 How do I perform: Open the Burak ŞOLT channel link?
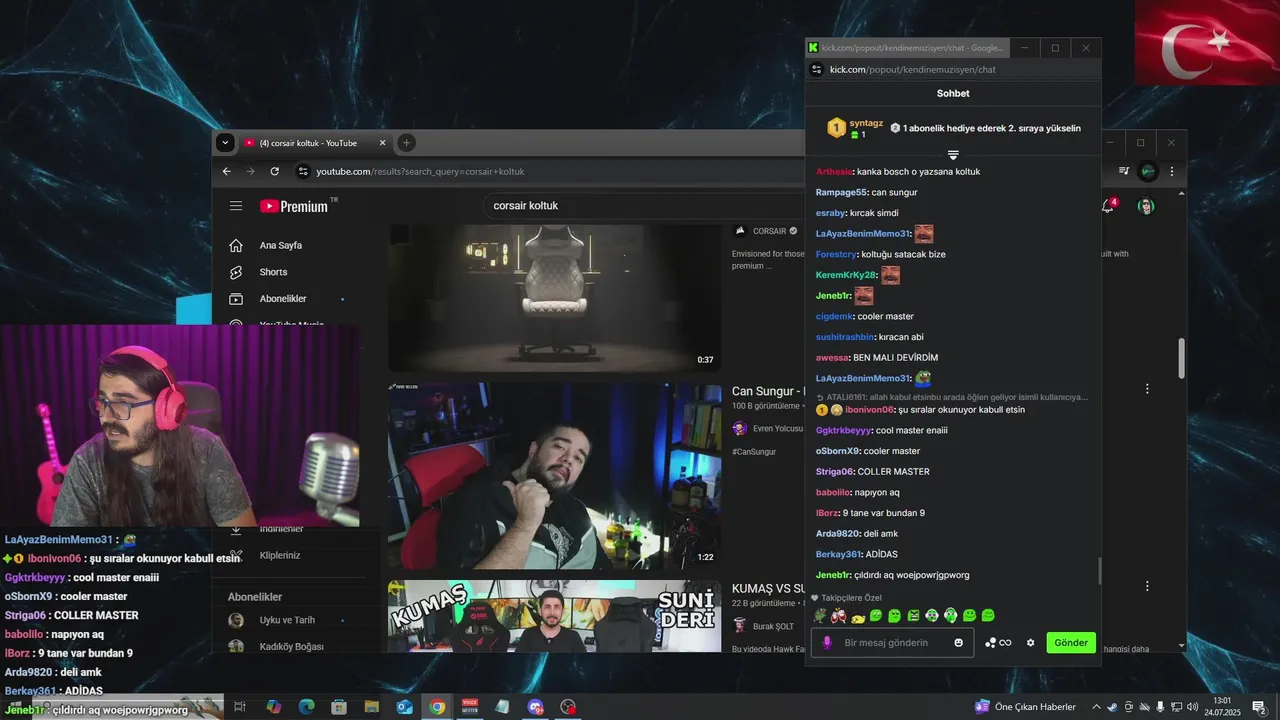tap(773, 626)
